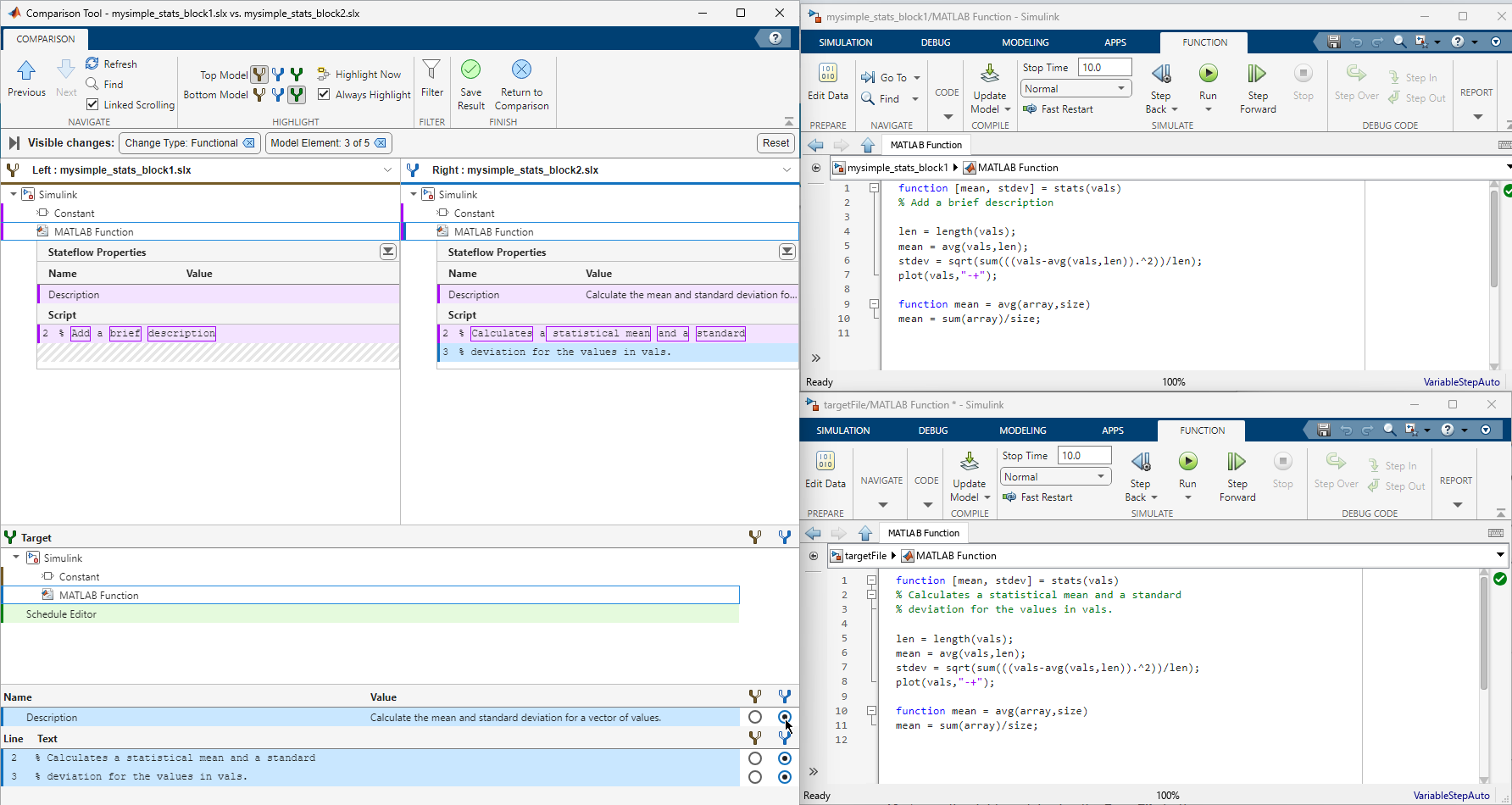Screen dimensions: 1512x805
Task: Click Return to Comparison icon
Action: coord(521,69)
